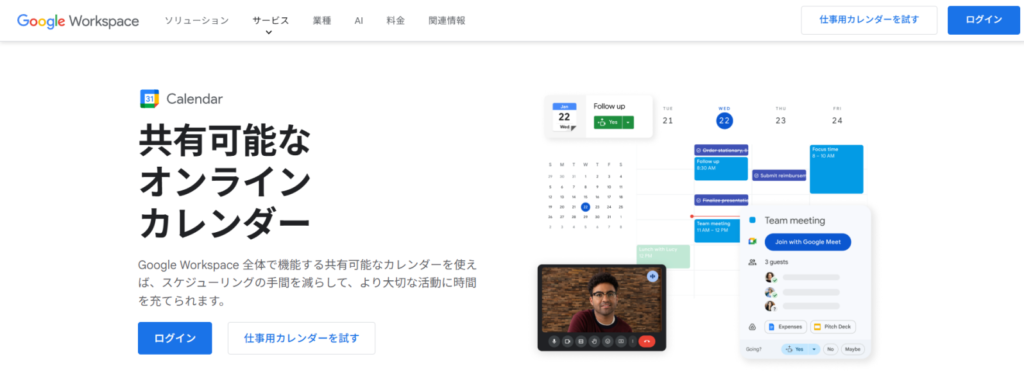Go to the AI nav item
This screenshot has width=1024, height=388.
359,21
